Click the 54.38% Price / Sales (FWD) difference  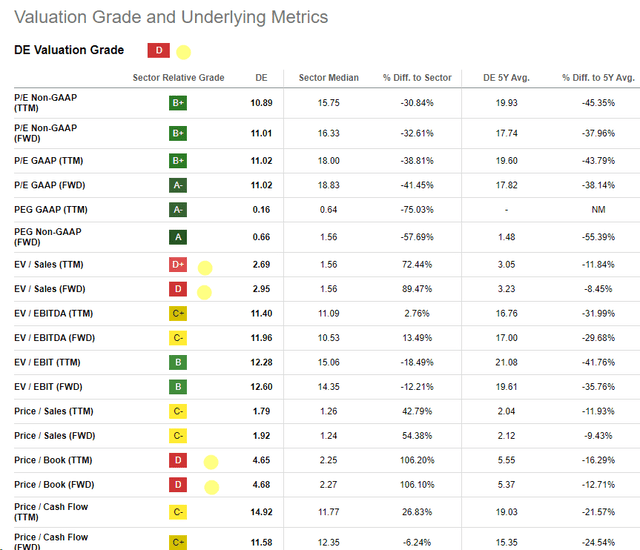[417, 436]
